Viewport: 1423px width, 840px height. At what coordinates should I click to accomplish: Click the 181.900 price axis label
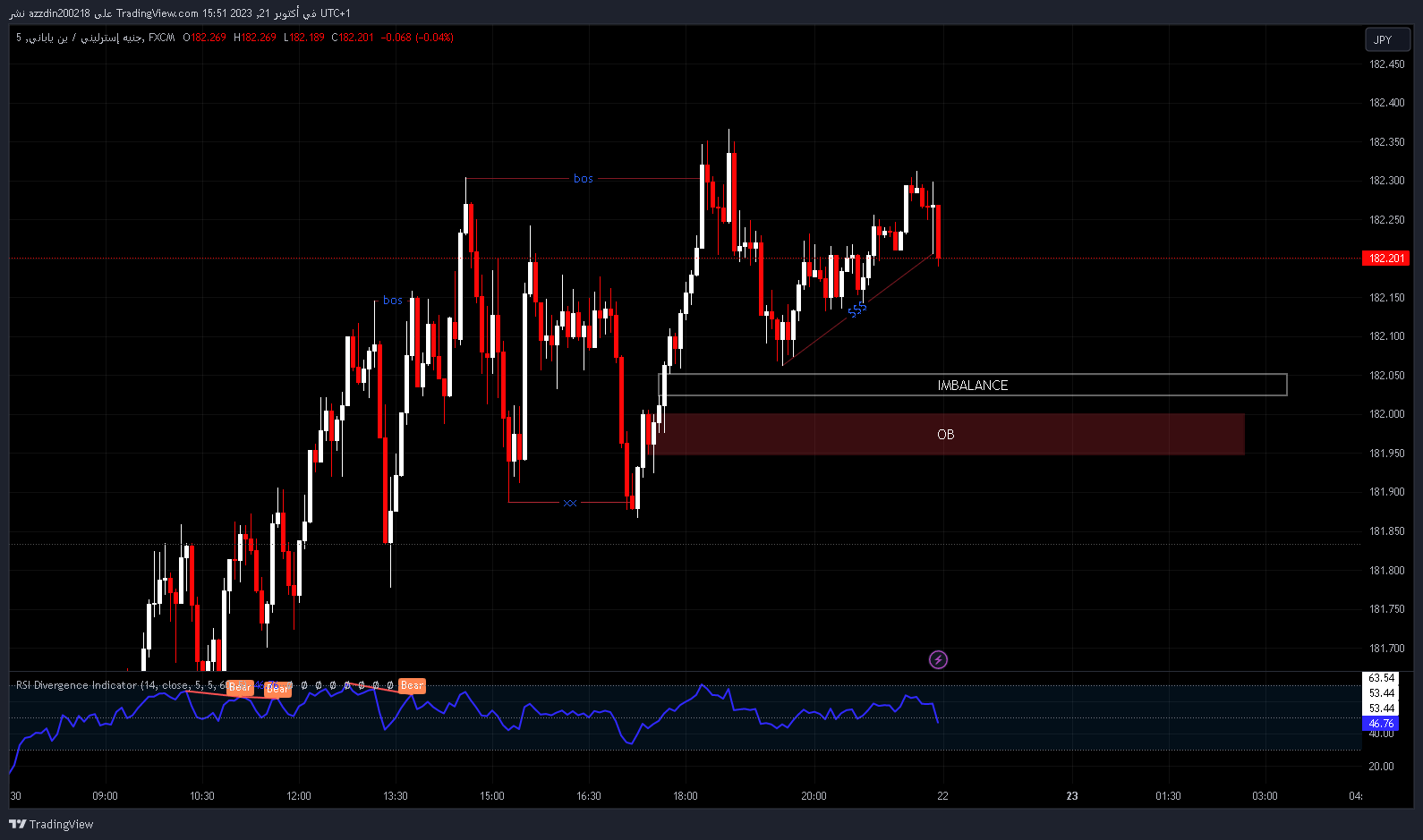pyautogui.click(x=1387, y=492)
